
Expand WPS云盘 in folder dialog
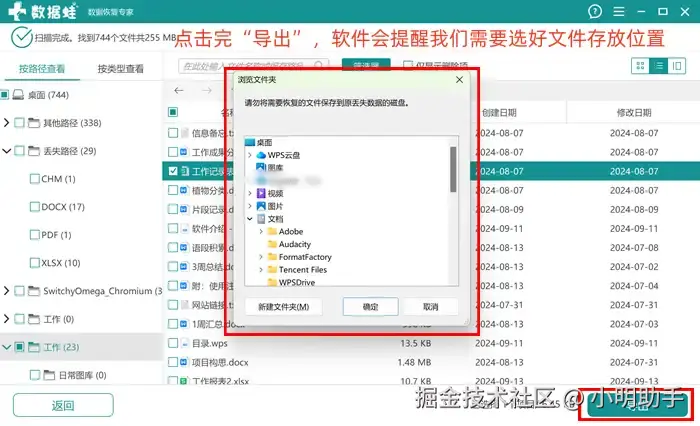(250, 155)
